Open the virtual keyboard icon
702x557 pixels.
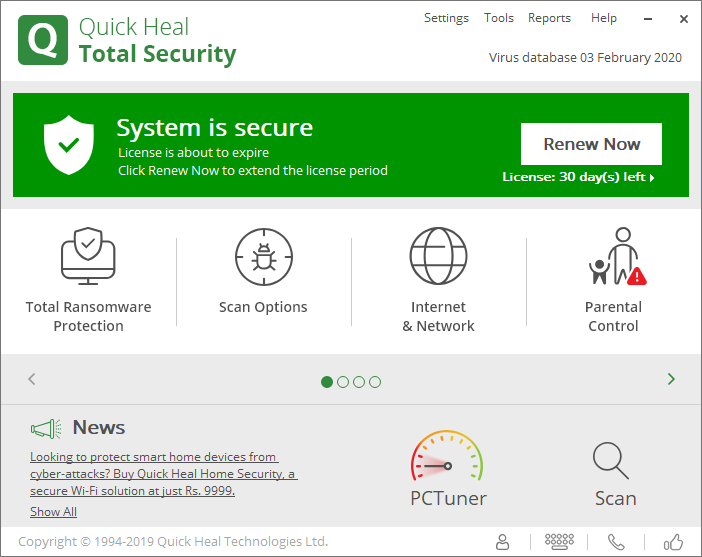point(560,542)
